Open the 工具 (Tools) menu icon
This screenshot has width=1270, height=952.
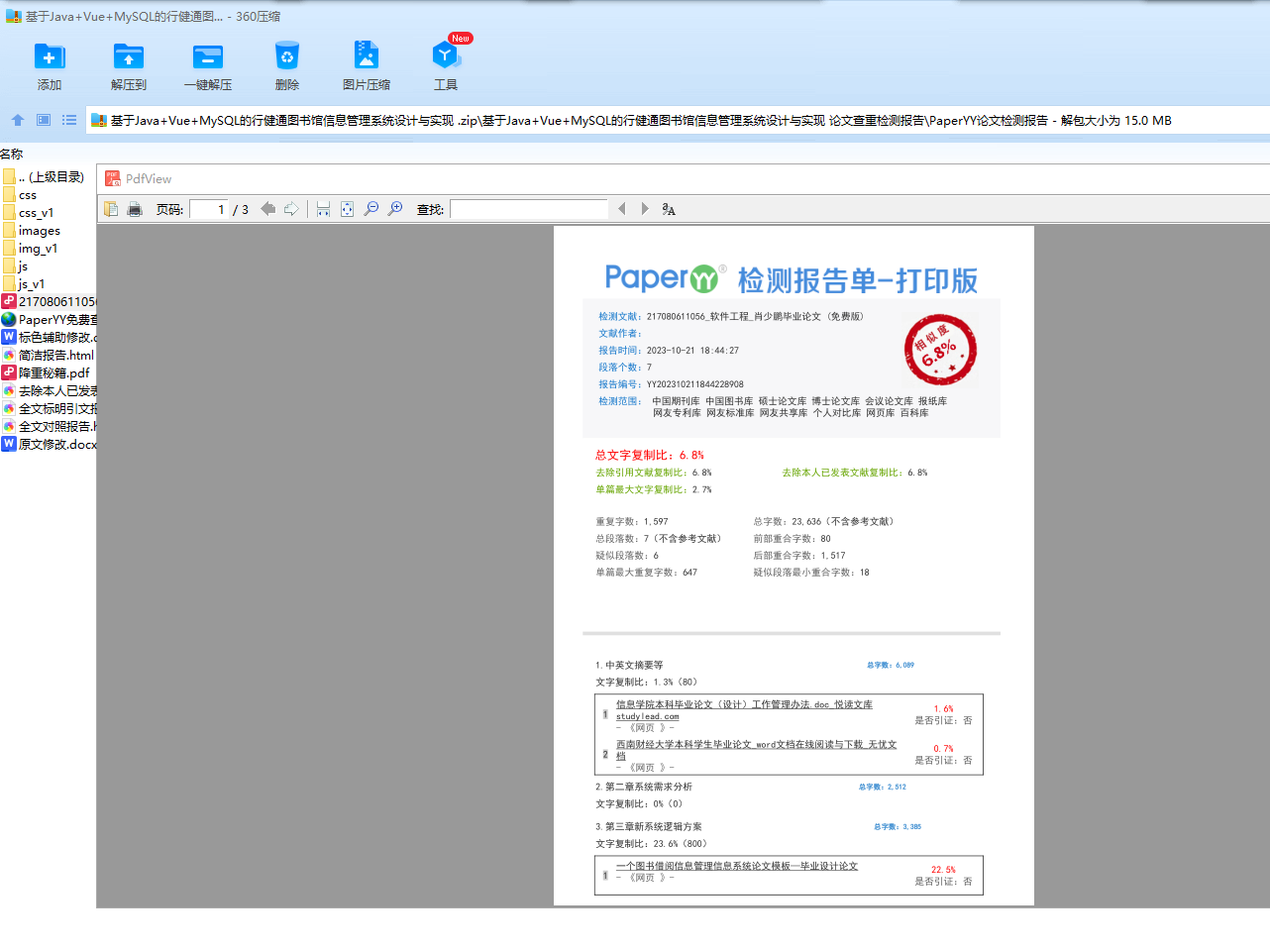[x=445, y=56]
